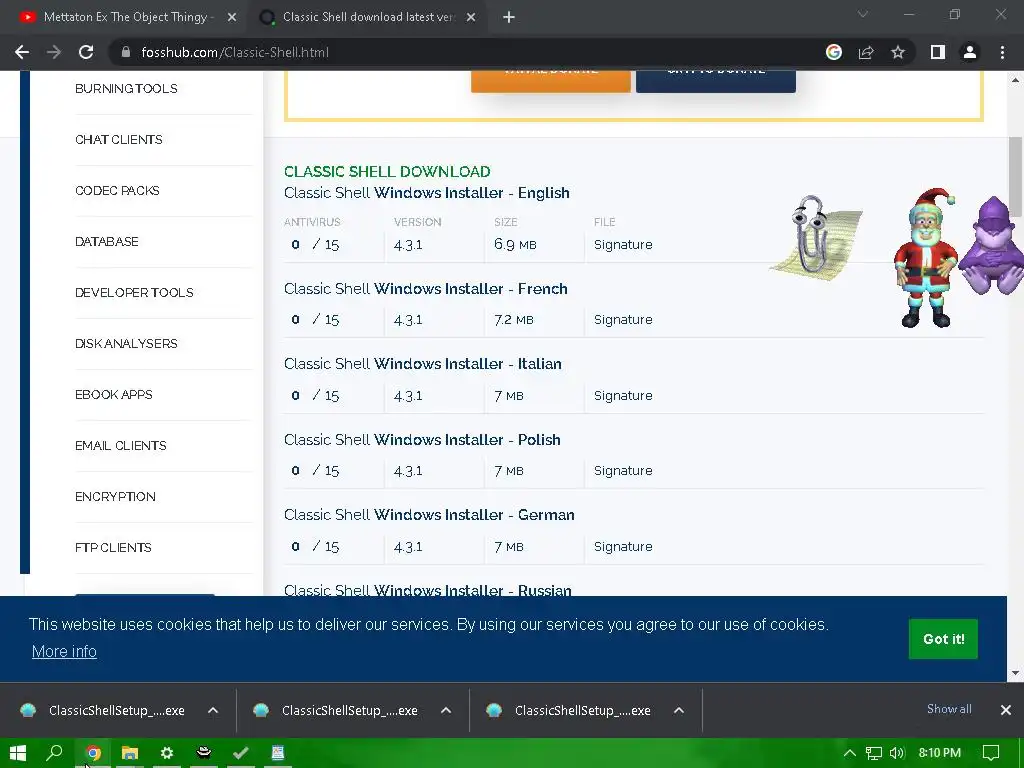The width and height of the screenshot is (1024, 768).
Task: Open the Chat Clients category
Action: point(119,139)
